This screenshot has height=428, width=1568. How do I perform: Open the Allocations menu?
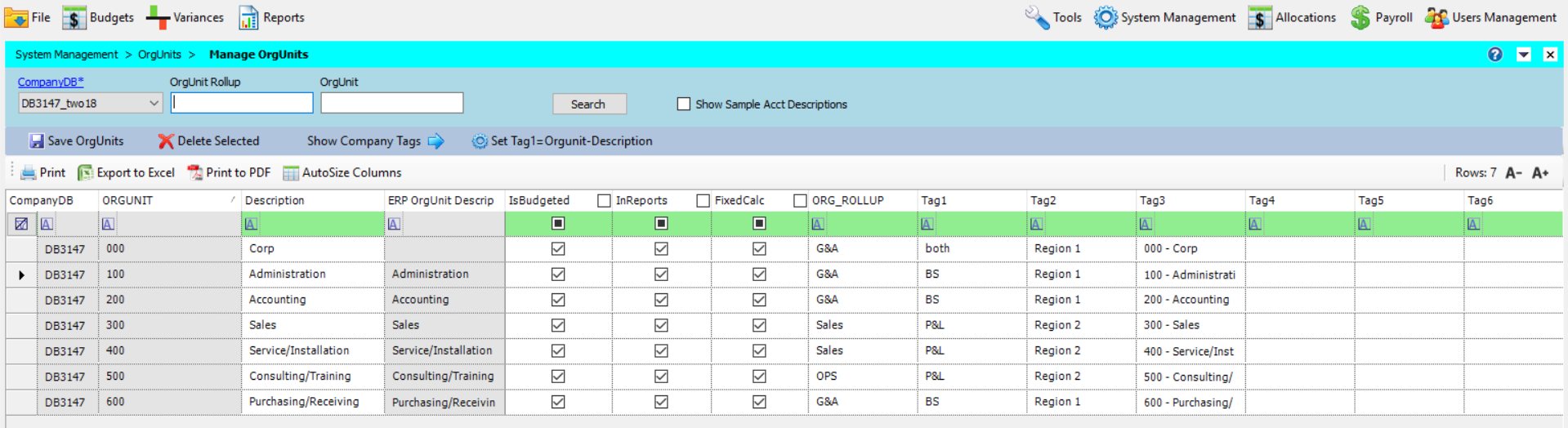pos(1292,17)
